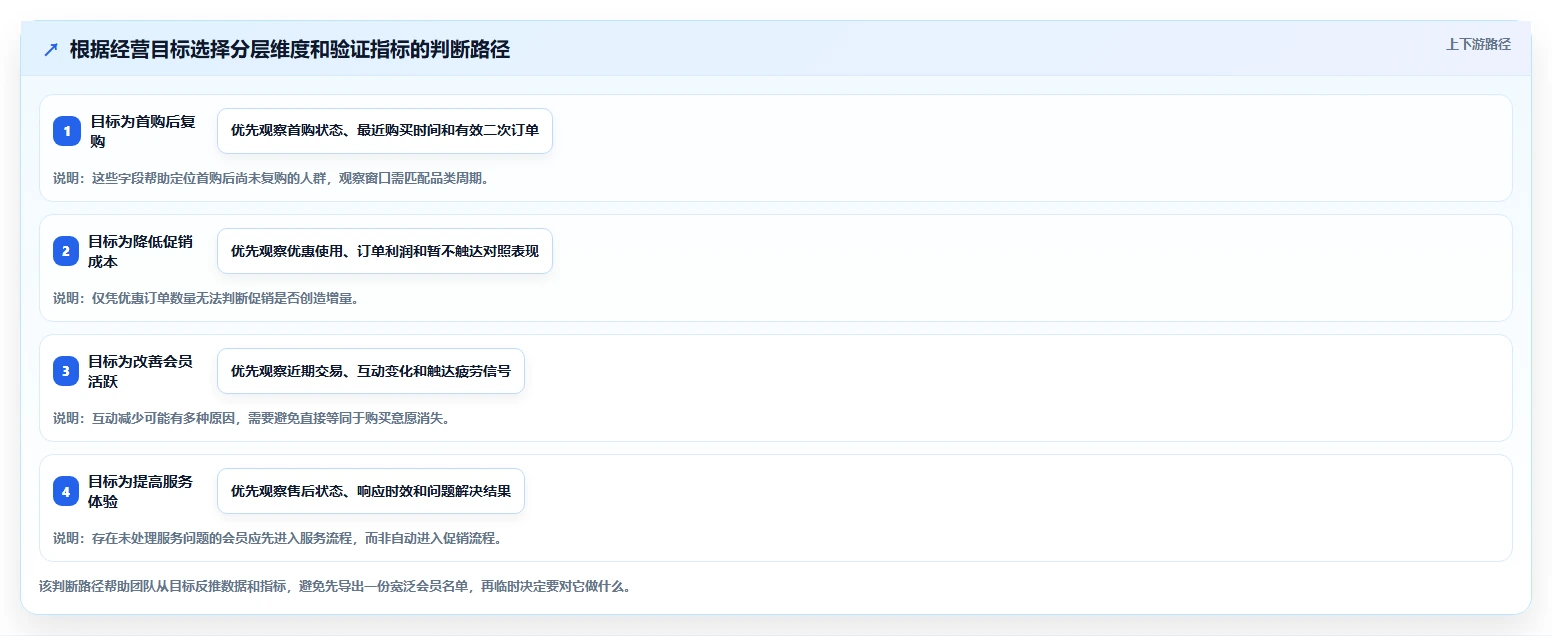Select the 优先观察售后状态、响应时效和问题解决结果 box
1552x636 pixels.
(x=371, y=491)
